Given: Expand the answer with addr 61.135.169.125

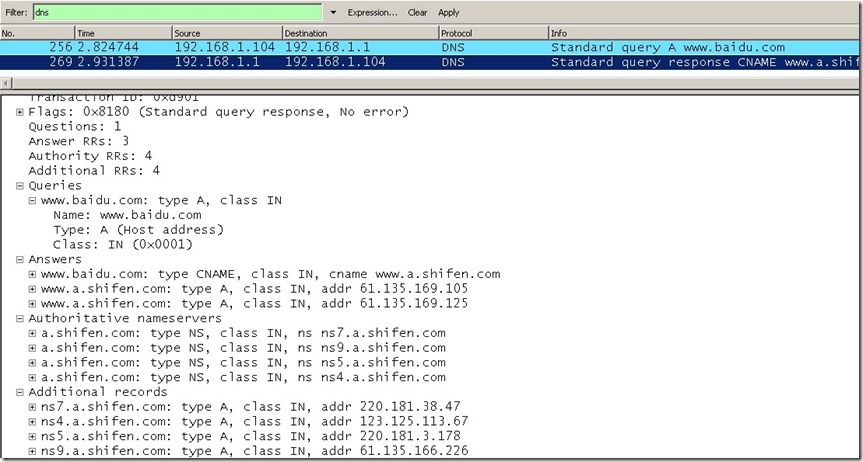Looking at the screenshot, I should pos(32,304).
